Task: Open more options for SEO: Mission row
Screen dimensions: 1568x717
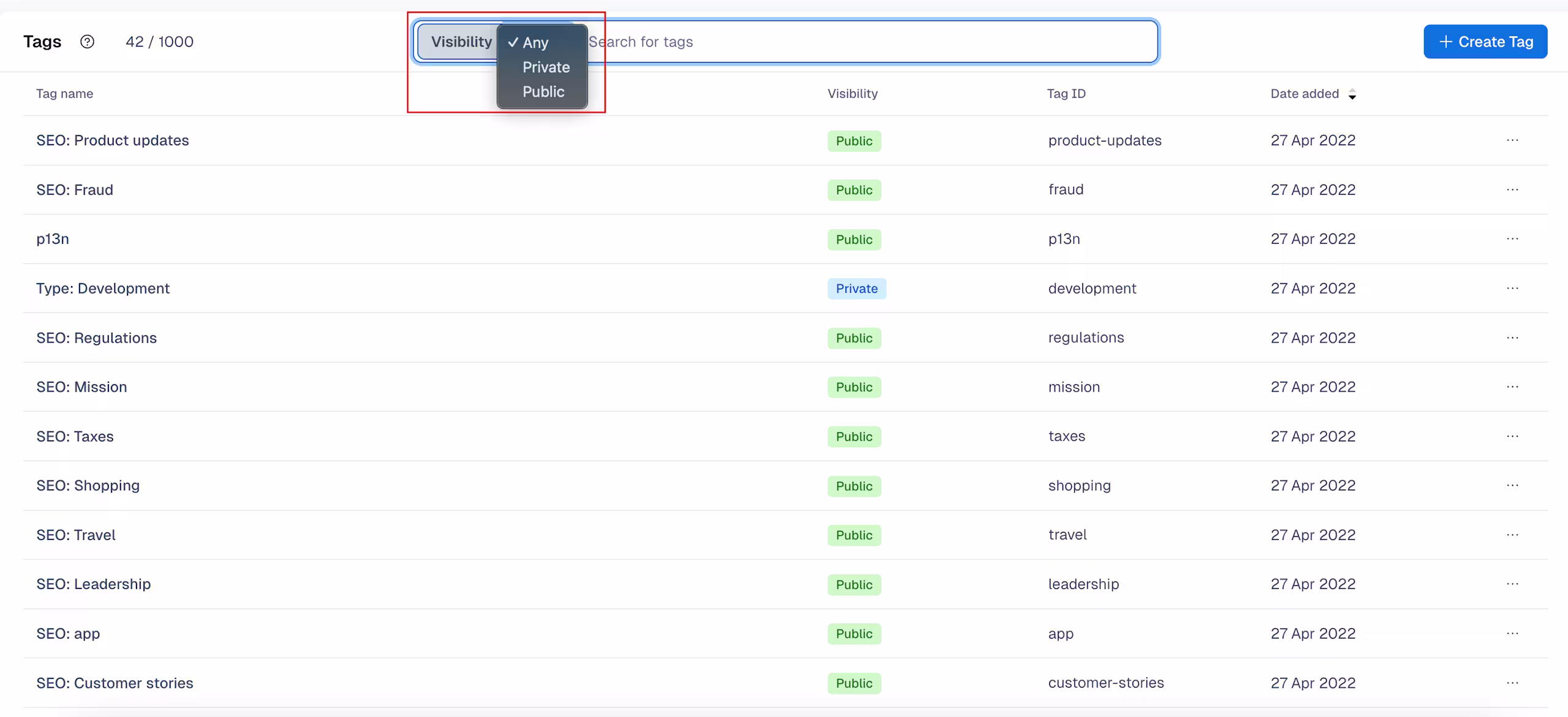Action: 1512,387
